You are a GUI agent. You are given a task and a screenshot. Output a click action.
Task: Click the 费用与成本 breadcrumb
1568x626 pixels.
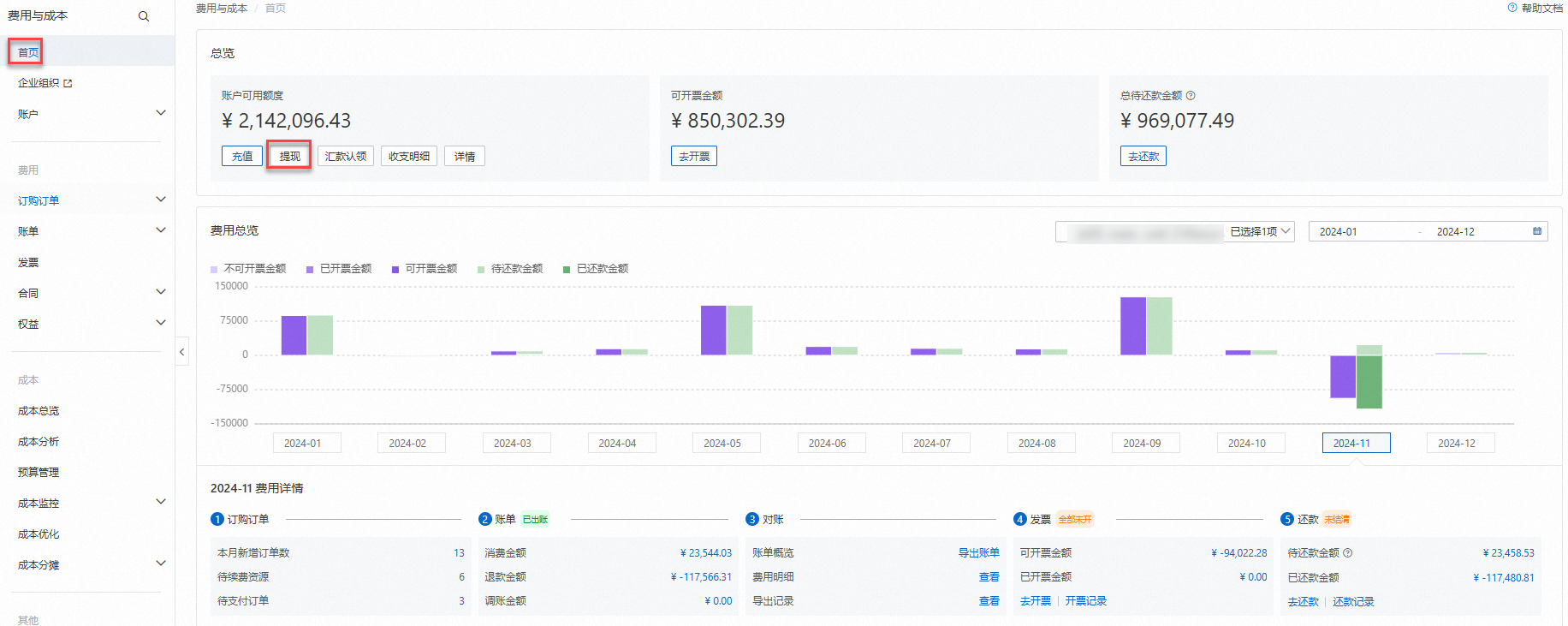coord(222,8)
